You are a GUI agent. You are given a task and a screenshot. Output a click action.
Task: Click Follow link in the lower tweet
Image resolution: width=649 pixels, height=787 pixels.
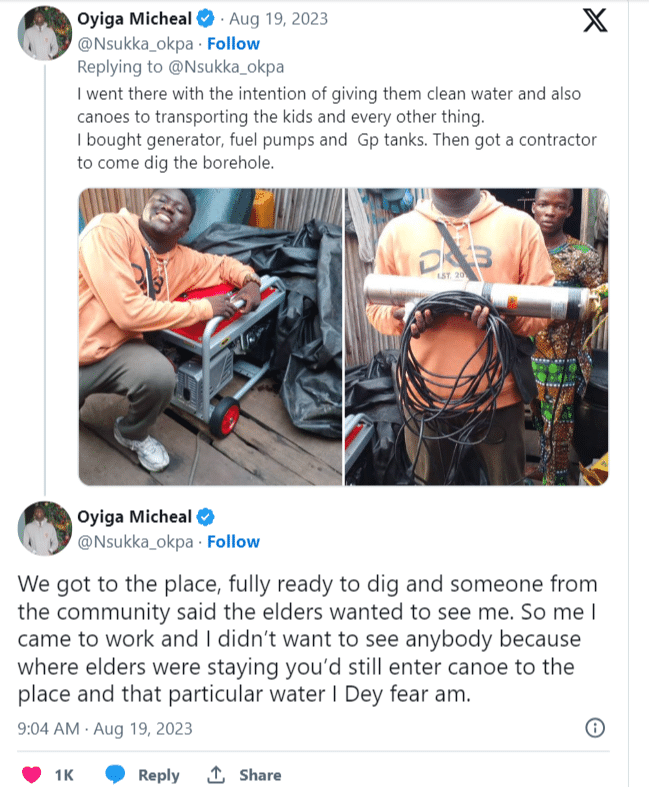pyautogui.click(x=233, y=542)
